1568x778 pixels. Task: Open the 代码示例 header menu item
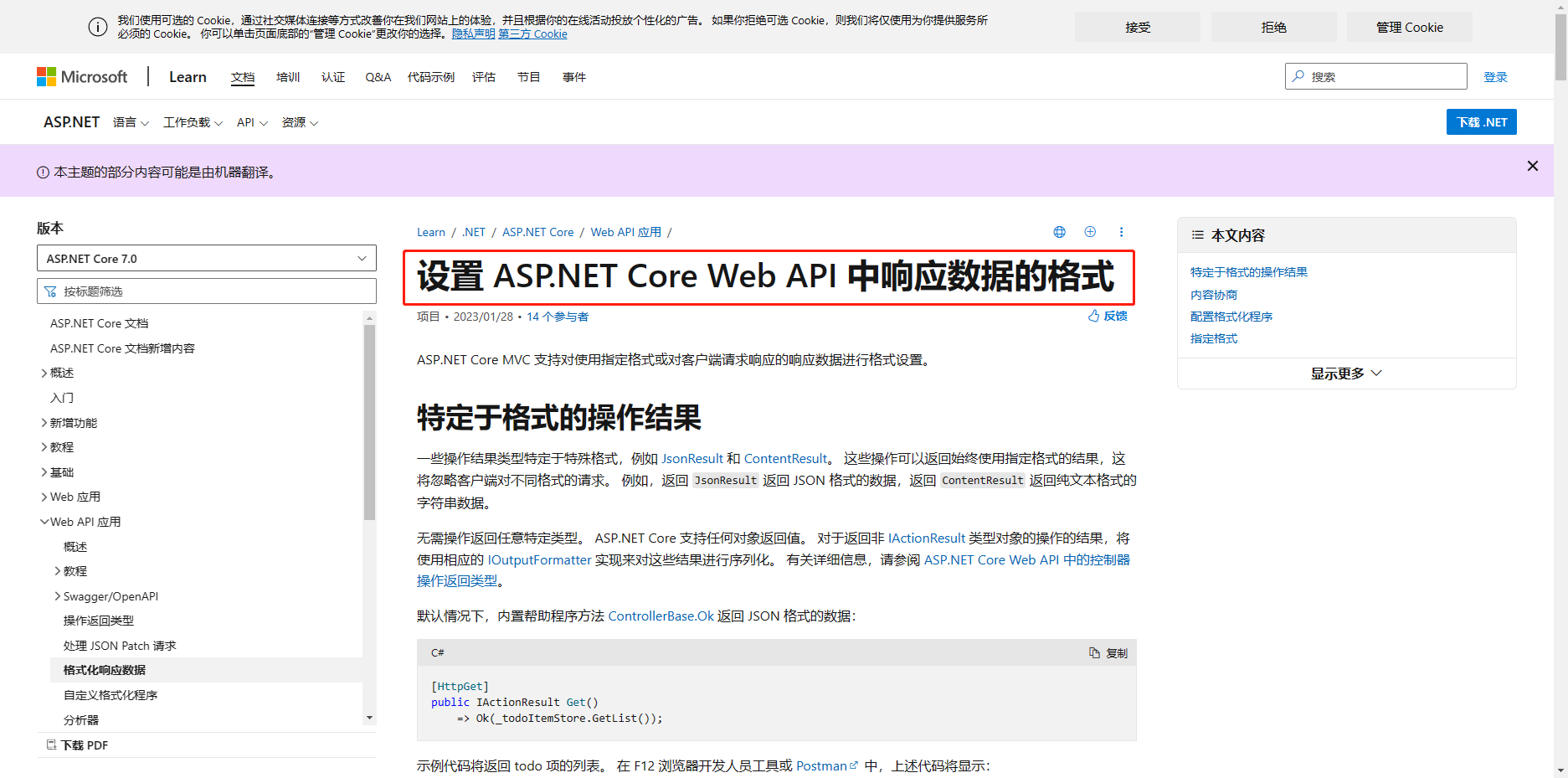431,77
